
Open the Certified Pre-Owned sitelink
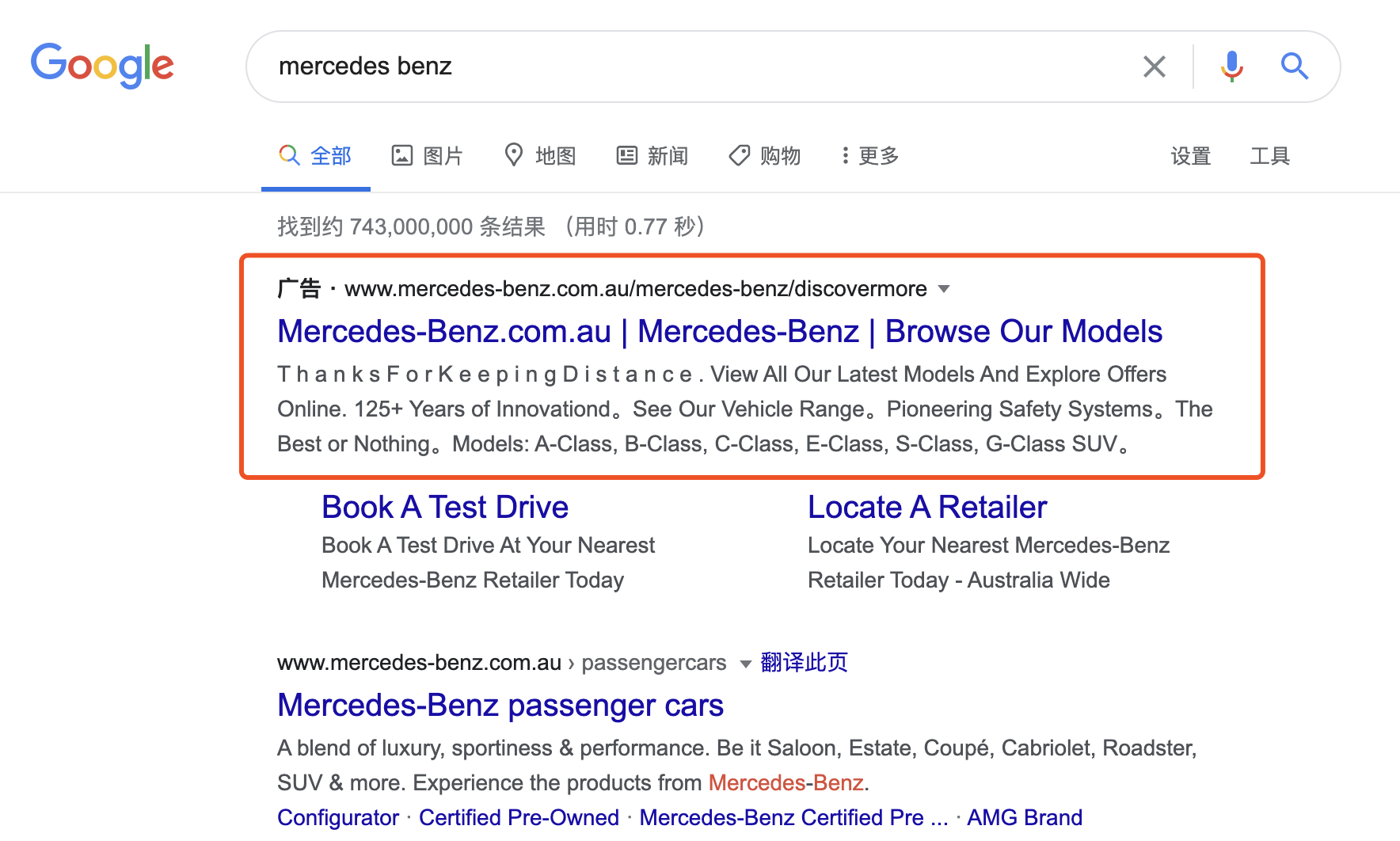point(519,817)
